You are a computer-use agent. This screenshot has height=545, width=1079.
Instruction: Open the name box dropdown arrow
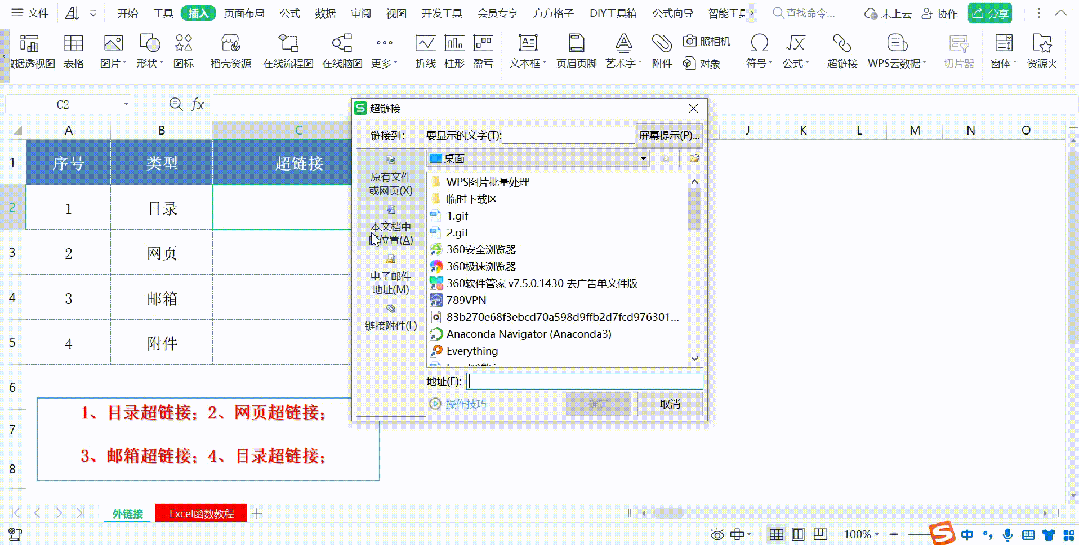tap(126, 105)
